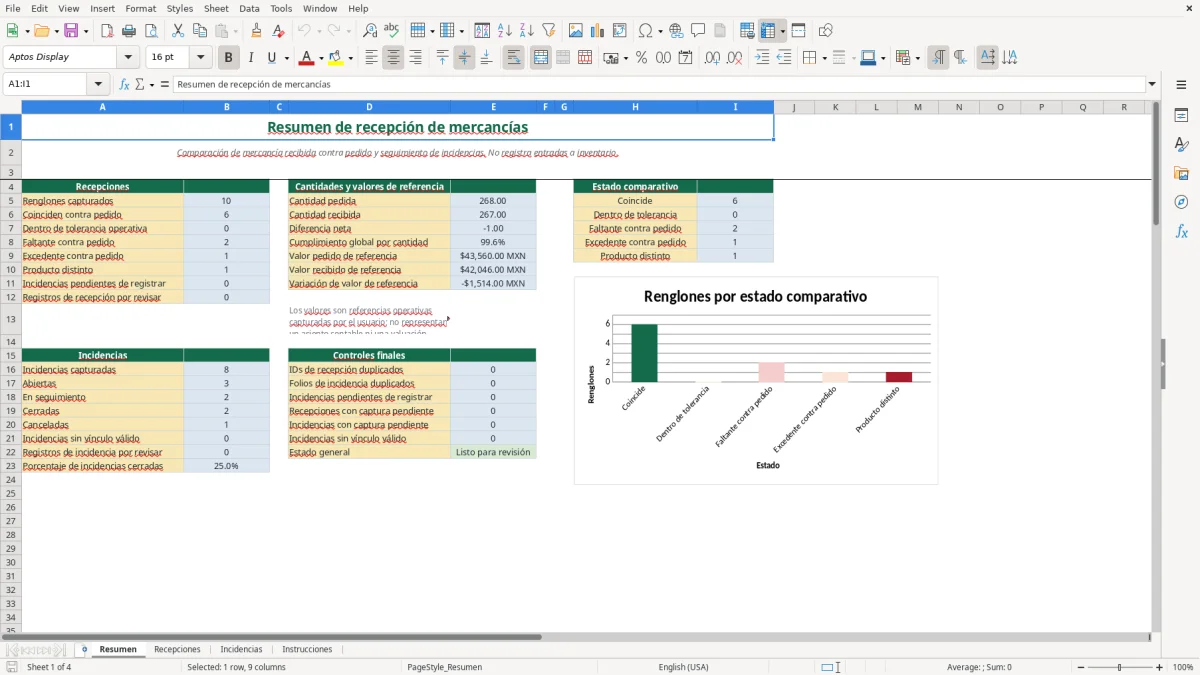
Task: Expand the formula bar
Action: click(1152, 84)
